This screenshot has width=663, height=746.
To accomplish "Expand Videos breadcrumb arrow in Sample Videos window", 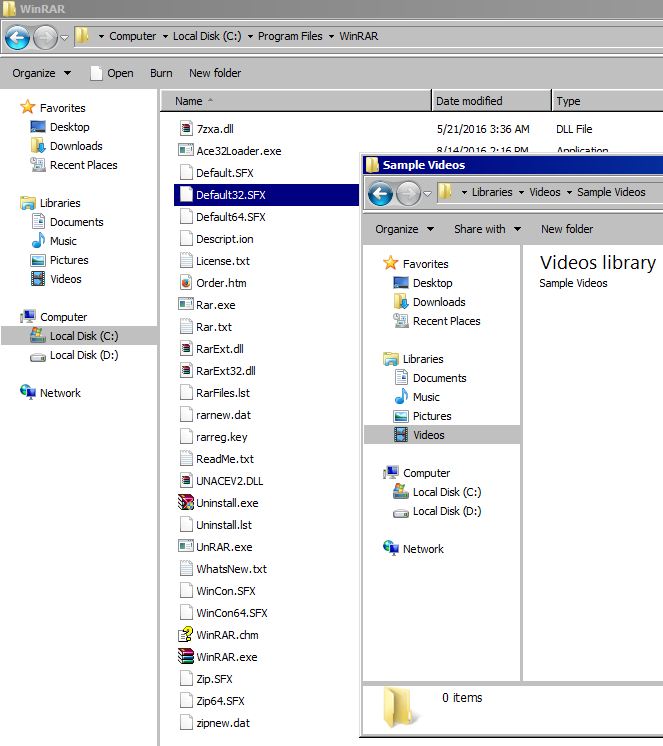I will [569, 193].
